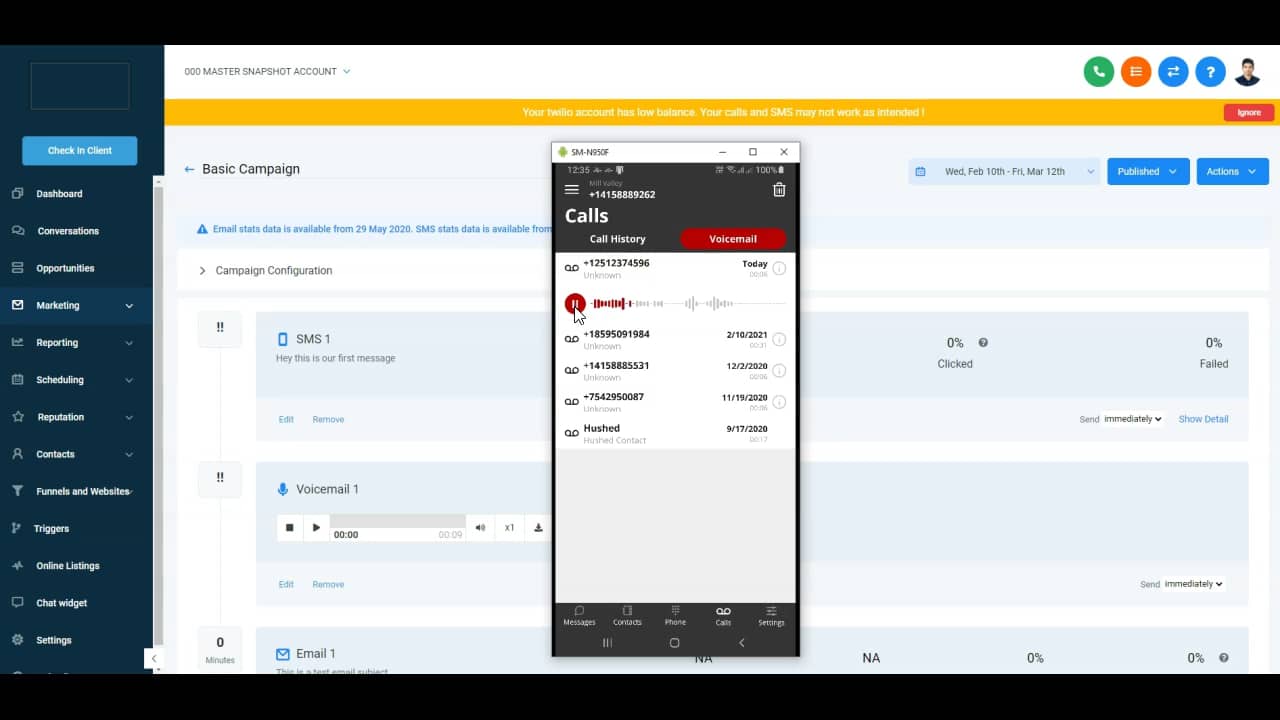The image size is (1280, 720).
Task: Open Calls in the phone bottom bar
Action: [723, 616]
